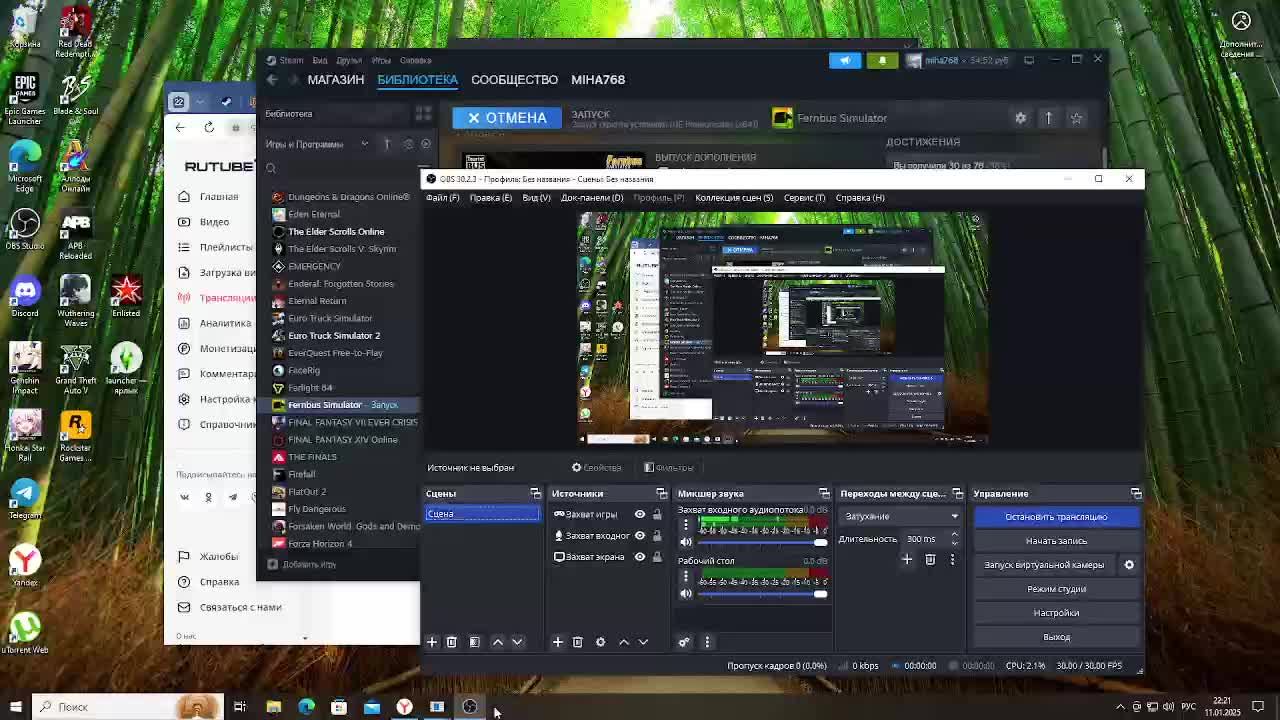
Task: Open Steam notifications bell button
Action: coord(882,60)
